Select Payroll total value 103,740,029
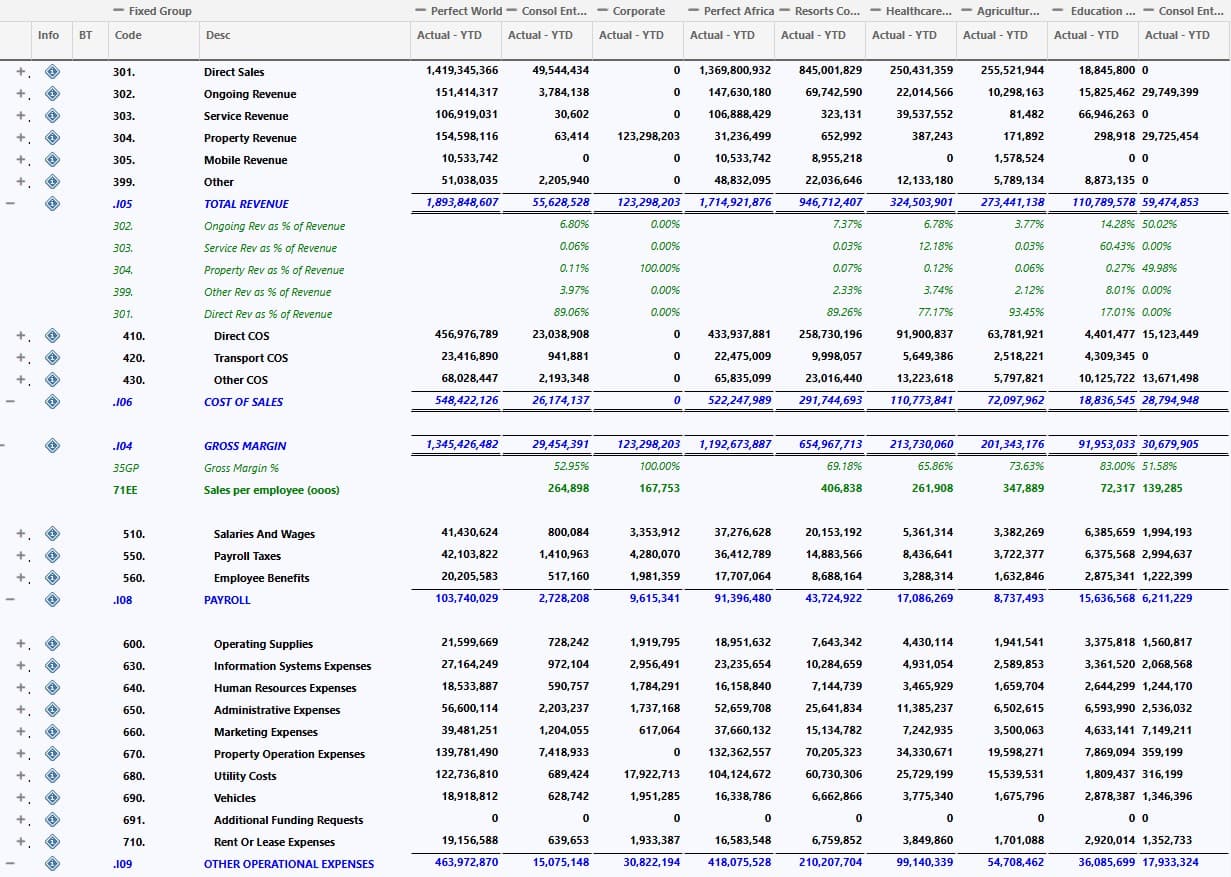 pyautogui.click(x=468, y=598)
